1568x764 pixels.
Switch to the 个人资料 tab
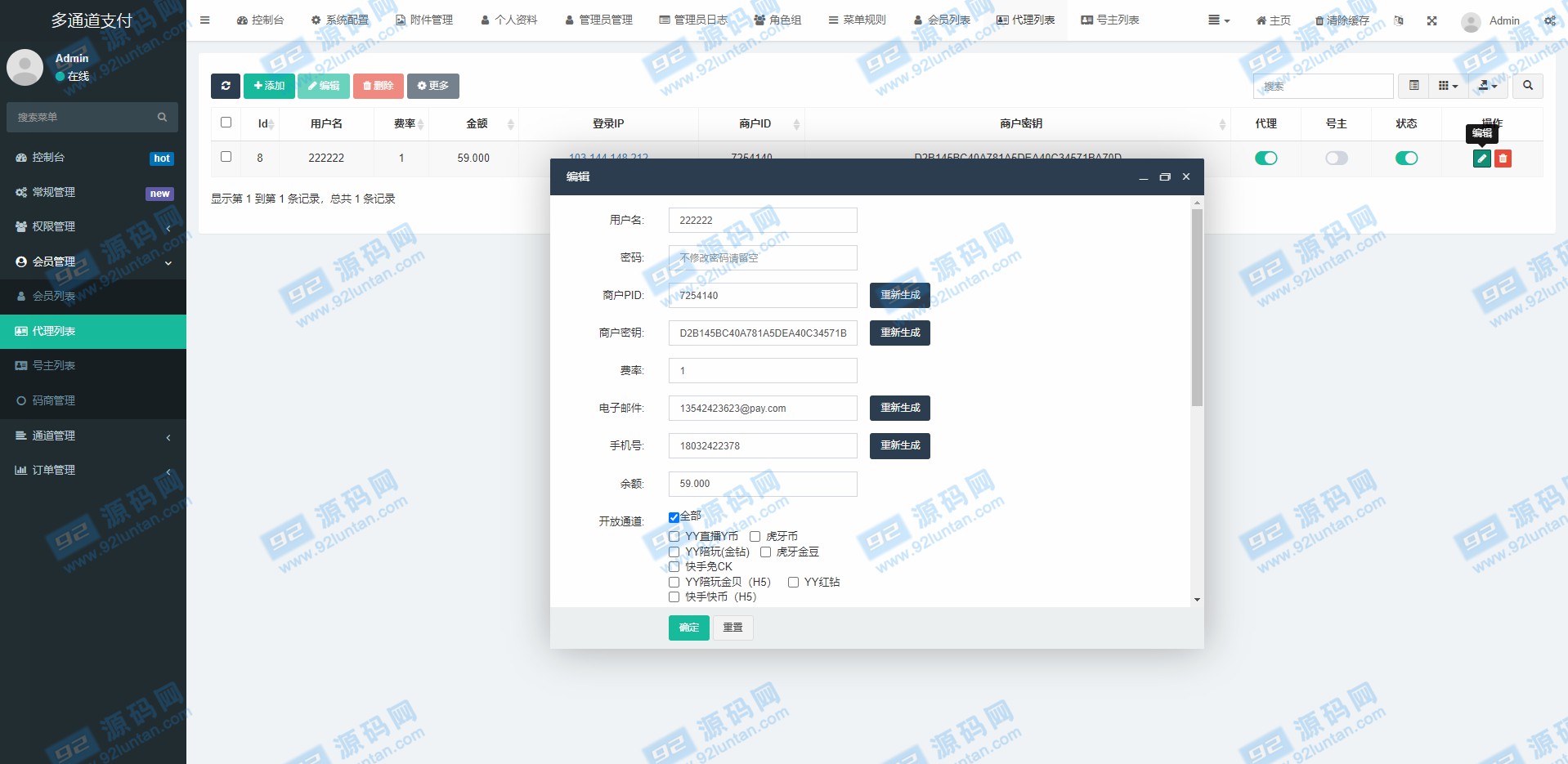tap(508, 20)
